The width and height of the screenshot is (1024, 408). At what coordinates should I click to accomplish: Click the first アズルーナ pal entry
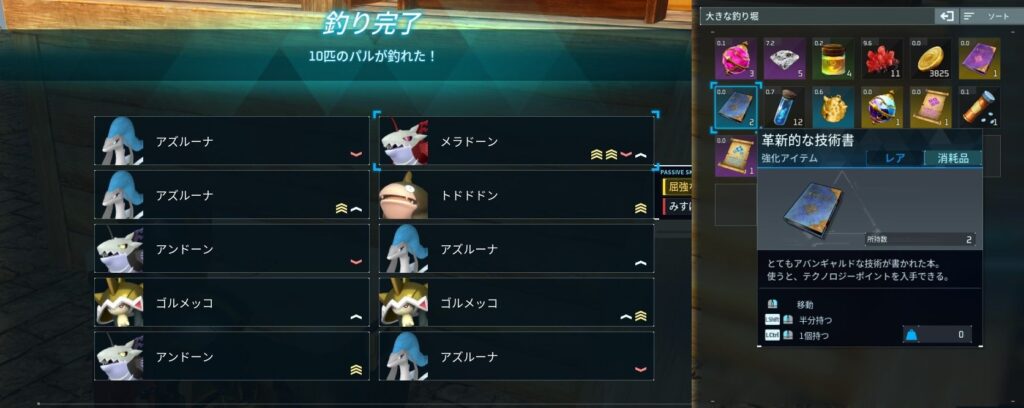pyautogui.click(x=232, y=141)
